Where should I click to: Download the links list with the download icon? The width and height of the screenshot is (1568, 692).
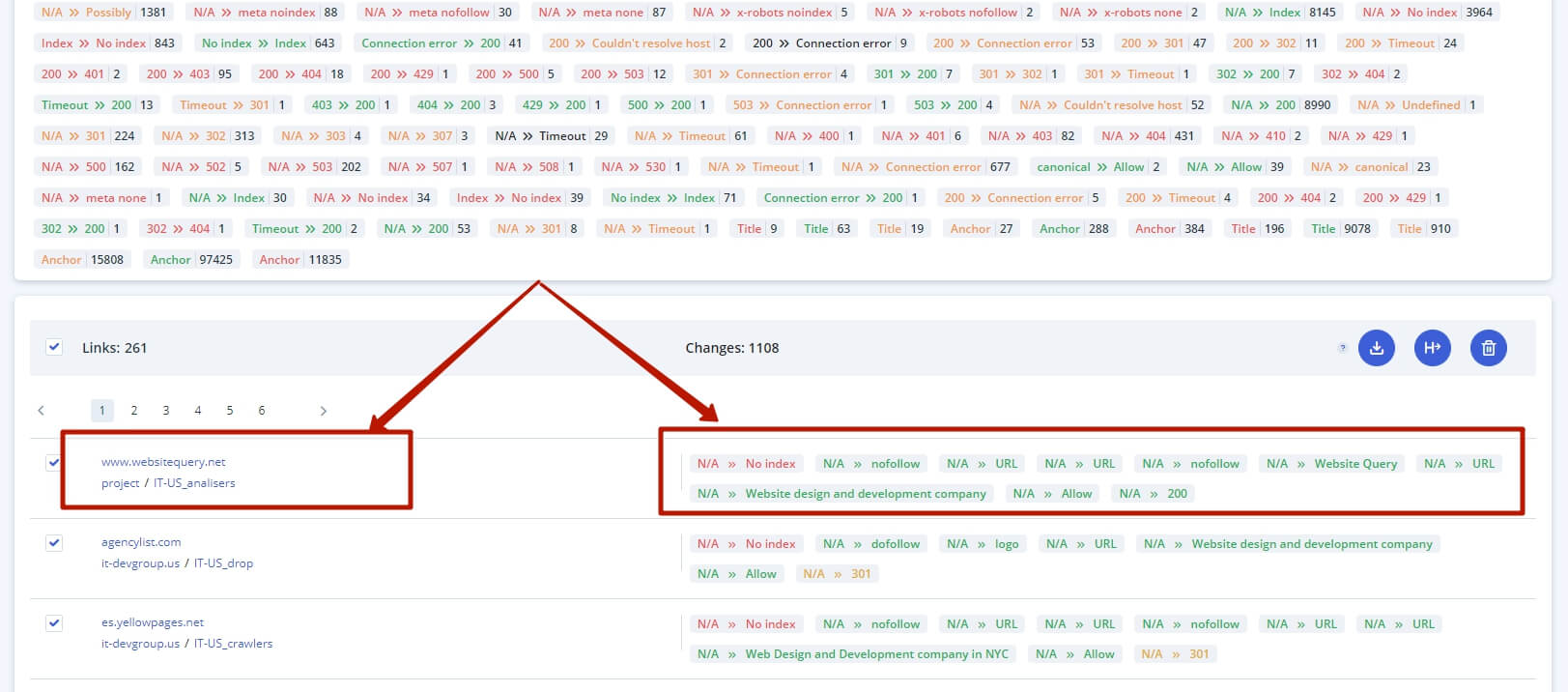1377,348
